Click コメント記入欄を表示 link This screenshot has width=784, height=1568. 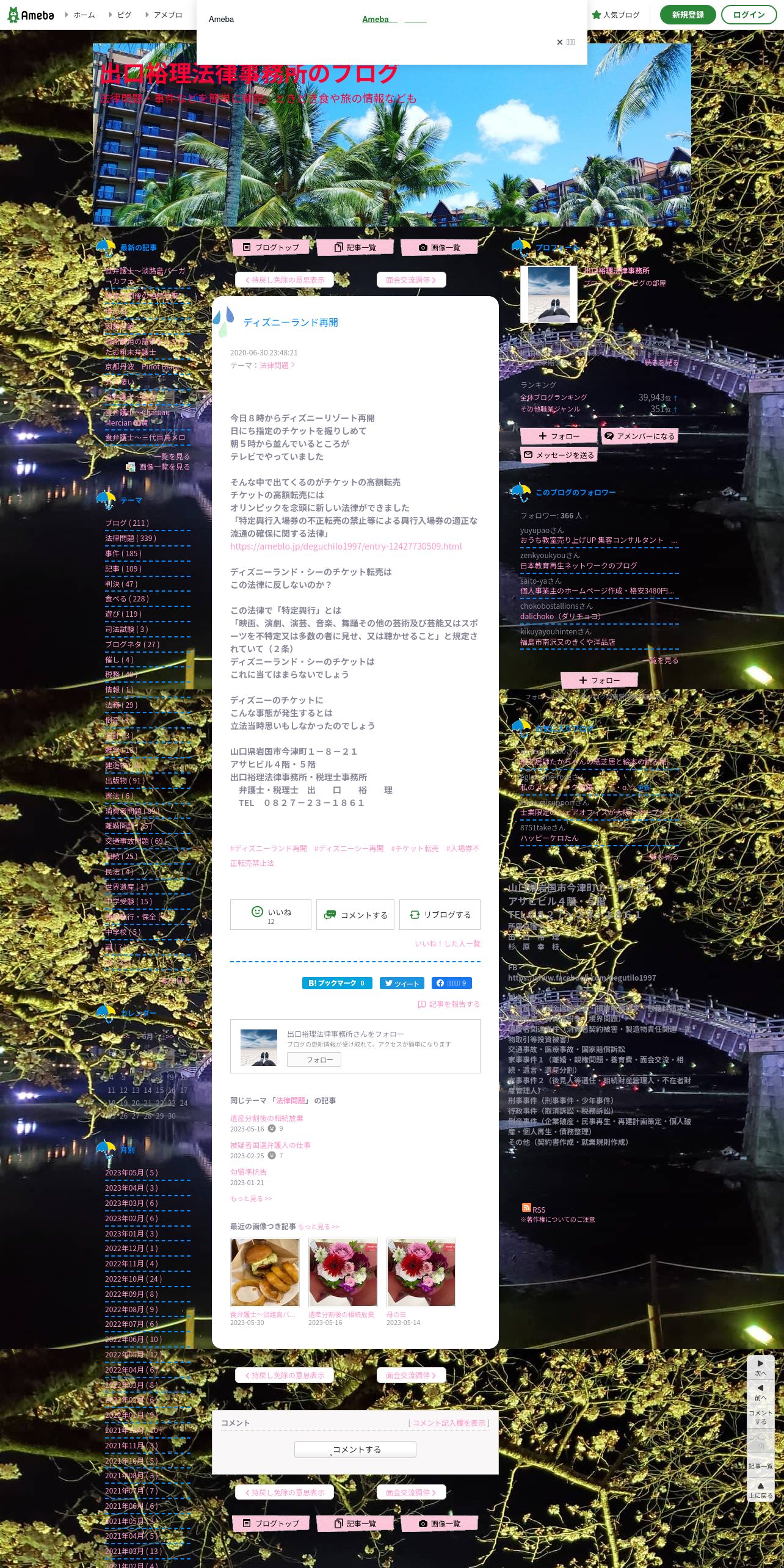449,1423
